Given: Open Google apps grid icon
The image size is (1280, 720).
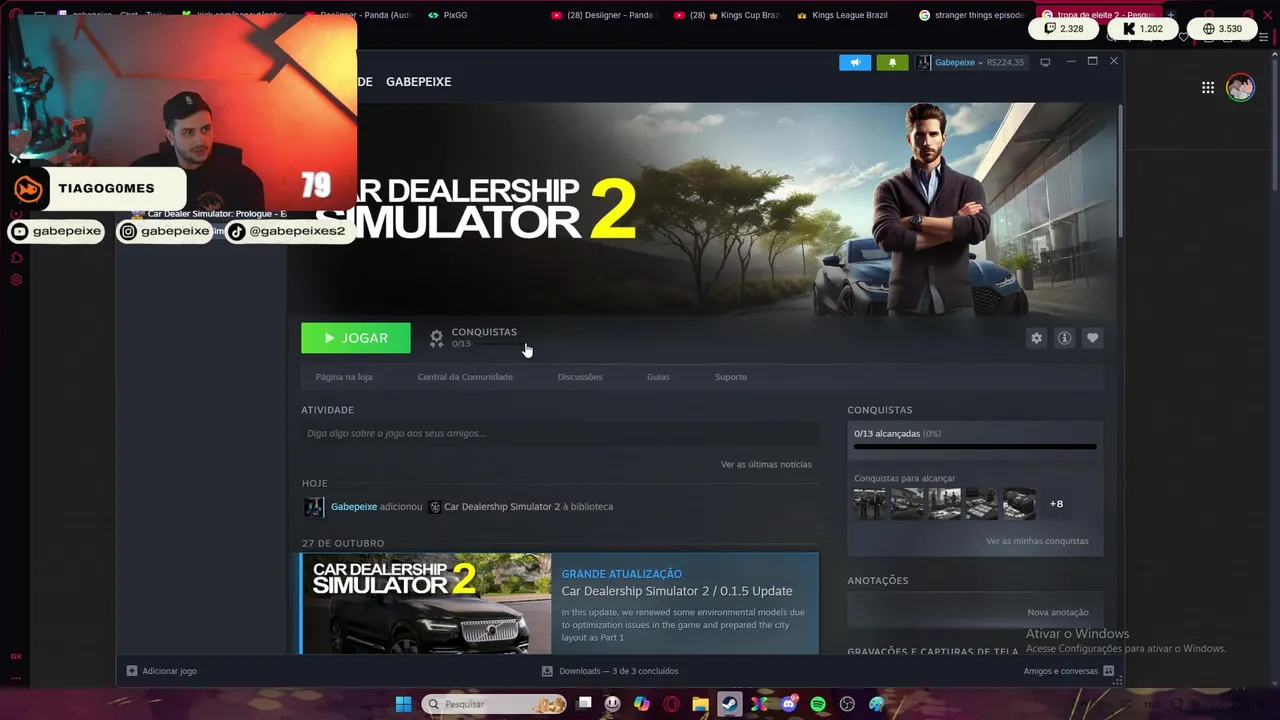Looking at the screenshot, I should (1208, 88).
